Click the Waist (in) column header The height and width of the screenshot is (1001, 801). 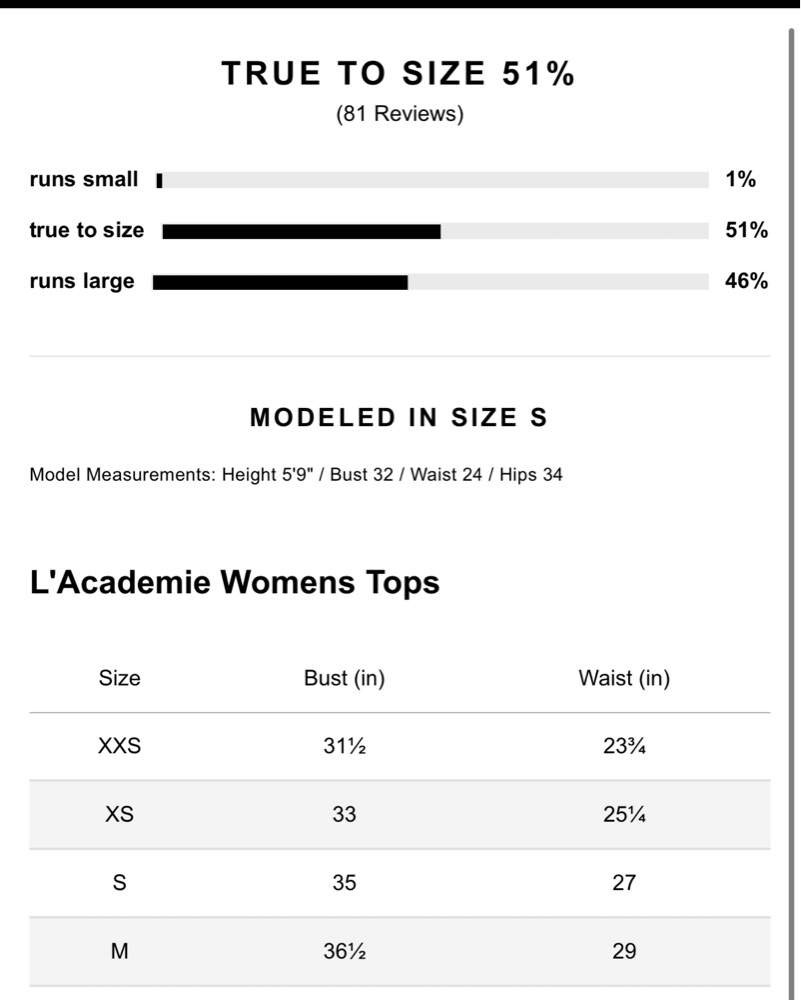coord(624,678)
